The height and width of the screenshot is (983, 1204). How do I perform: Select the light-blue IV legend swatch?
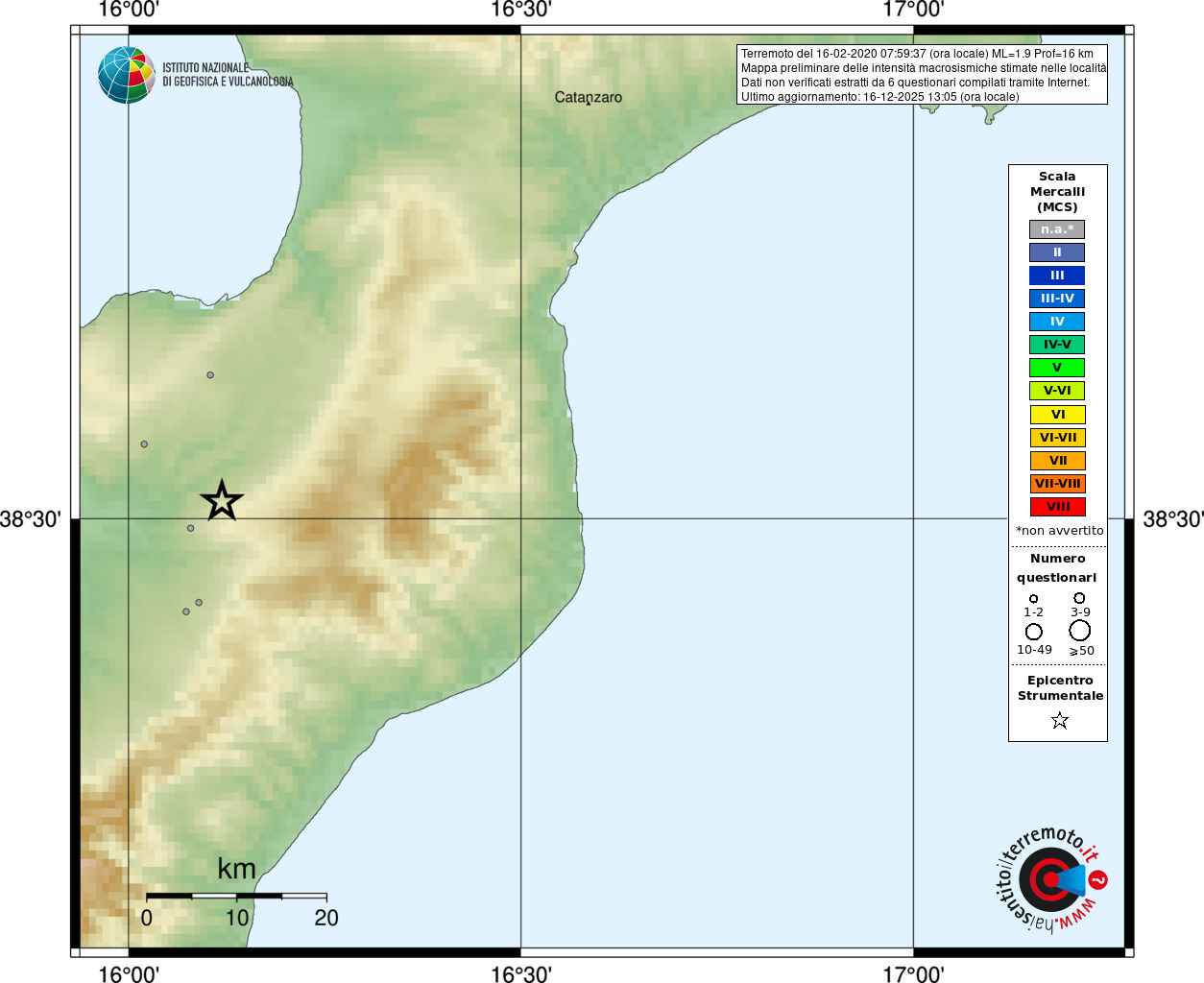tap(1057, 322)
